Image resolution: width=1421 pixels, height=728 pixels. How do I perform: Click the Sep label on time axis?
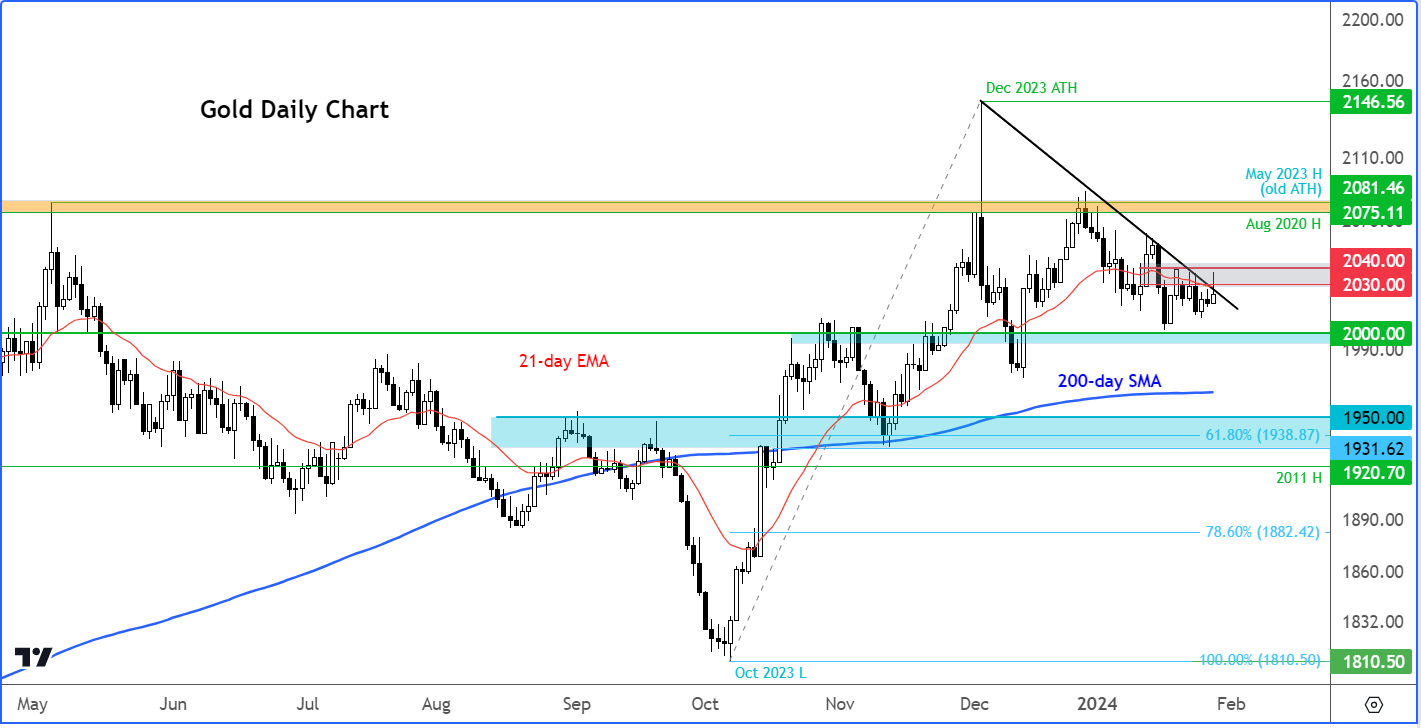[576, 704]
